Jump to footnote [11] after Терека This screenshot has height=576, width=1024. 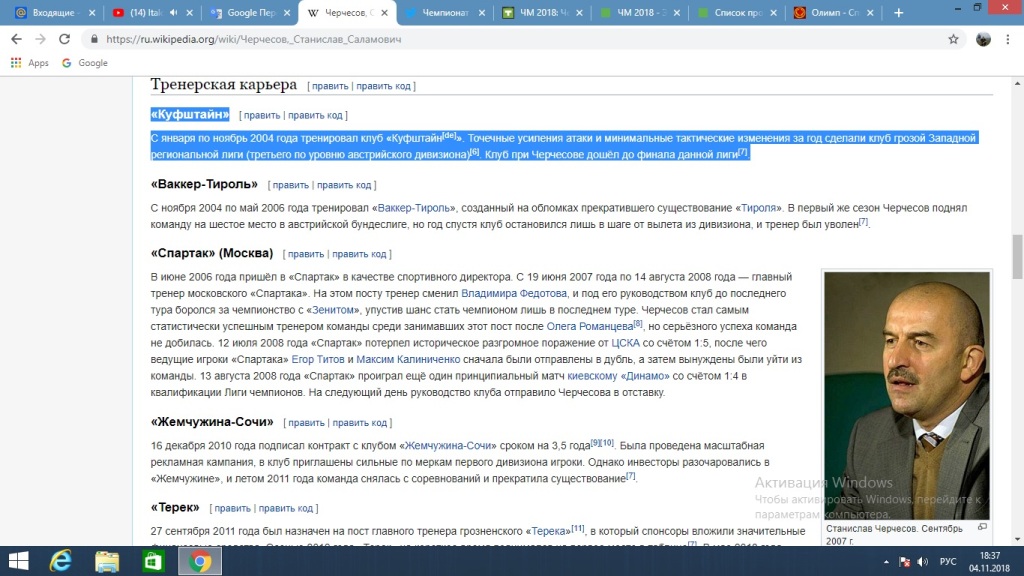click(578, 528)
